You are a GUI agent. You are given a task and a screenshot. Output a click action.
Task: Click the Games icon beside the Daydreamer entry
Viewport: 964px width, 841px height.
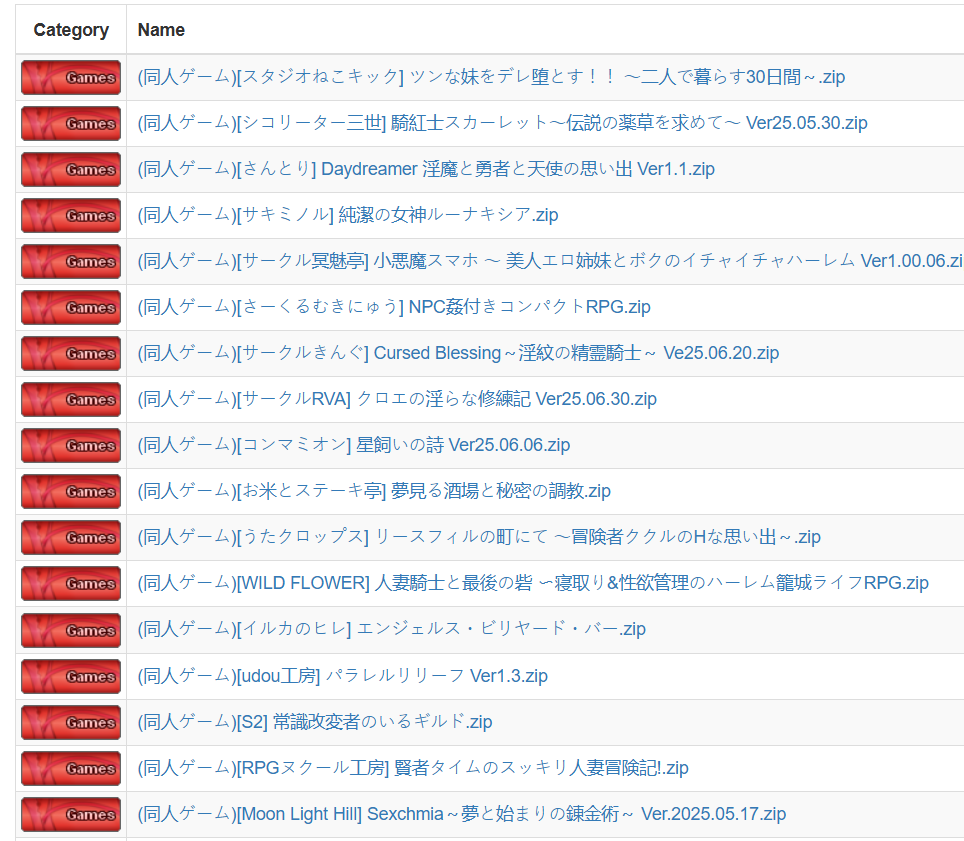tap(71, 170)
